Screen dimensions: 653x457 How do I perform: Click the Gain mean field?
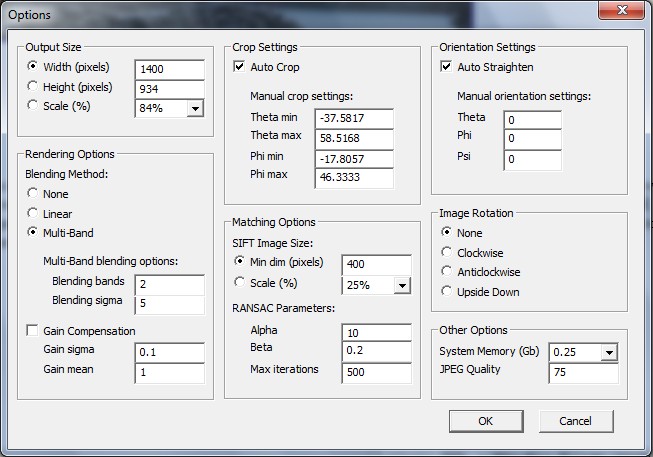[170, 372]
